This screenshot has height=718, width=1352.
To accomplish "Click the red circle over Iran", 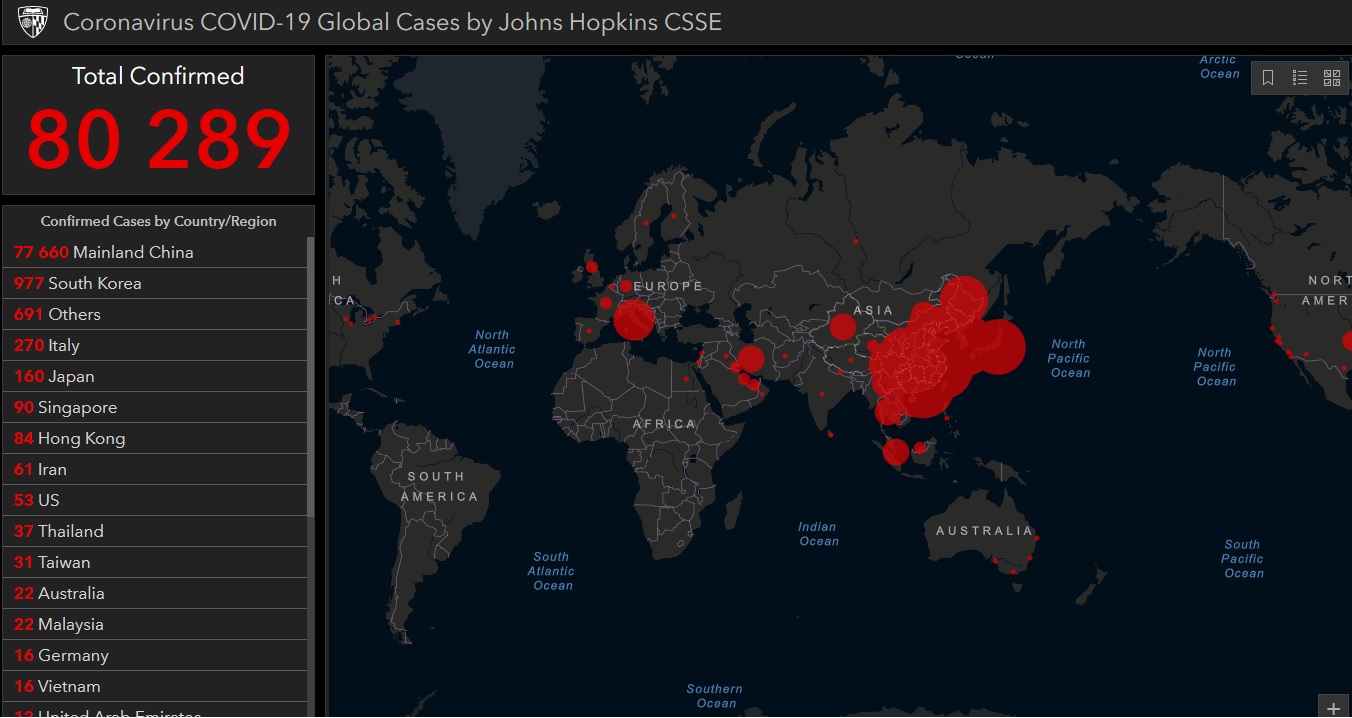I will click(750, 360).
